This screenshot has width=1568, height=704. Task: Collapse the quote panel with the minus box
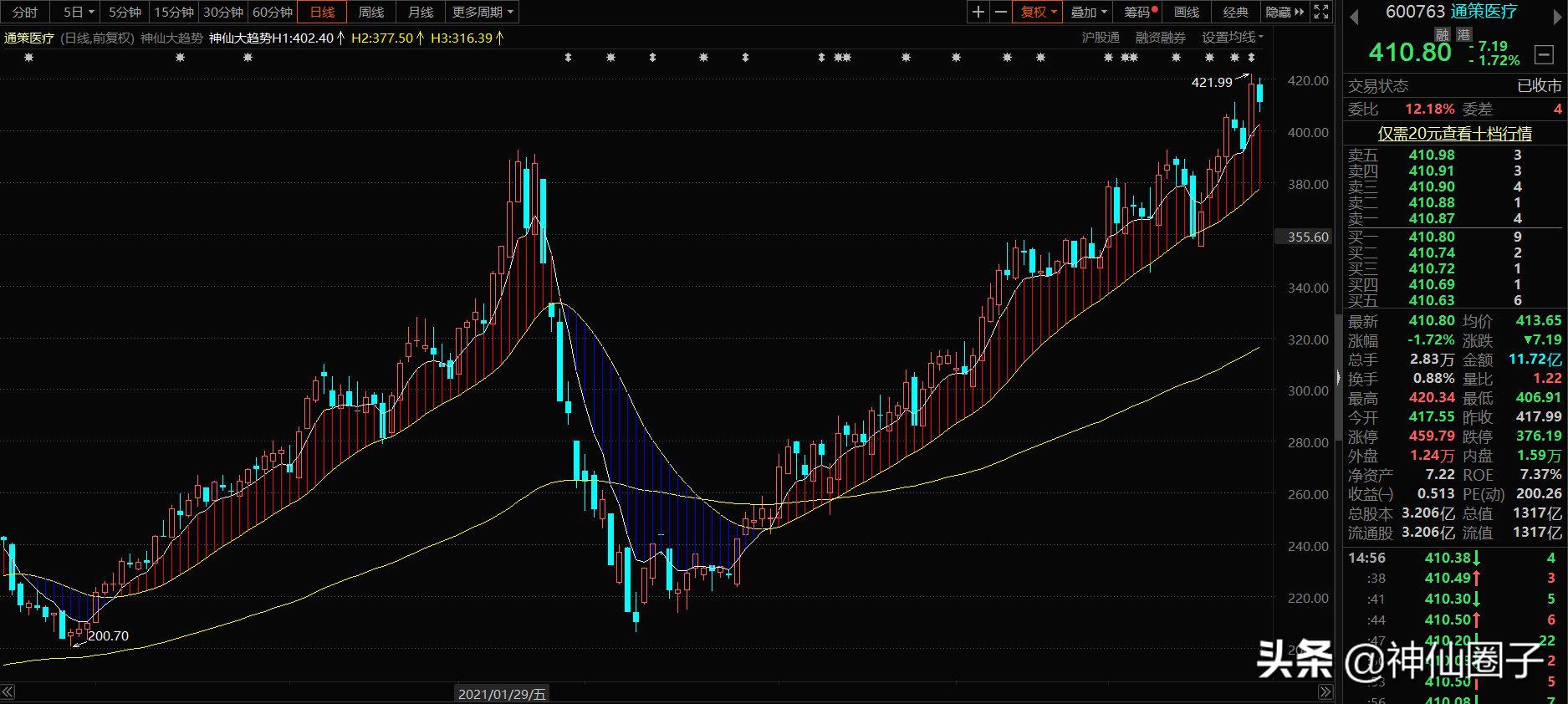(x=1544, y=55)
